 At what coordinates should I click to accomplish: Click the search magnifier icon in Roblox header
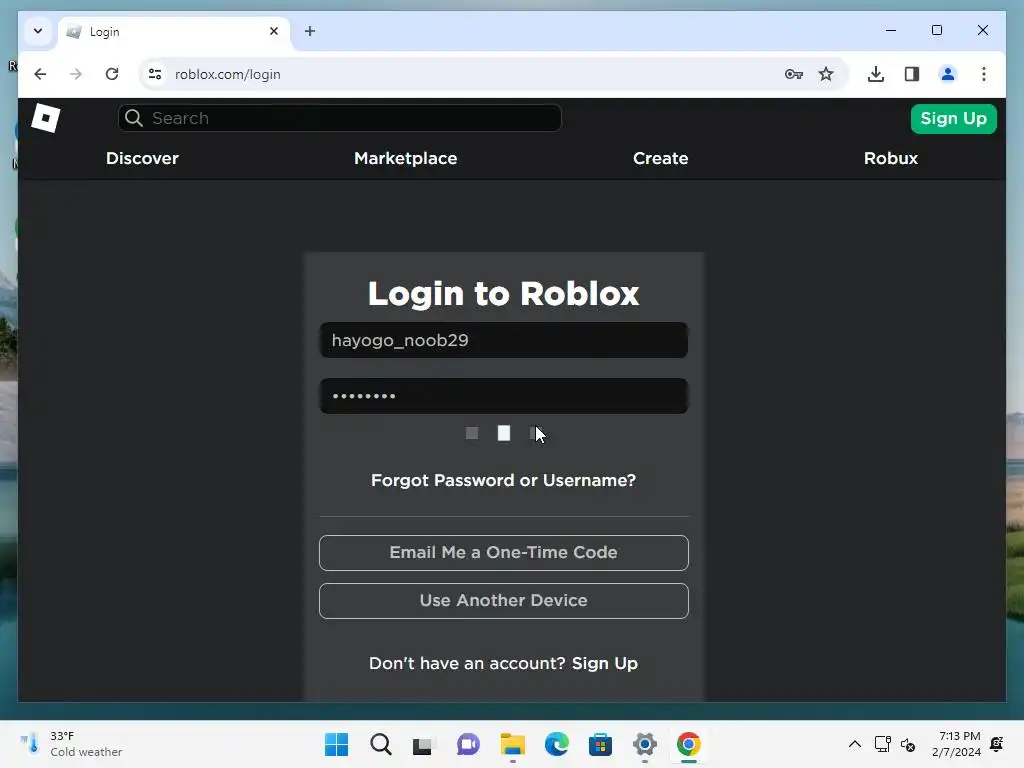coord(134,118)
